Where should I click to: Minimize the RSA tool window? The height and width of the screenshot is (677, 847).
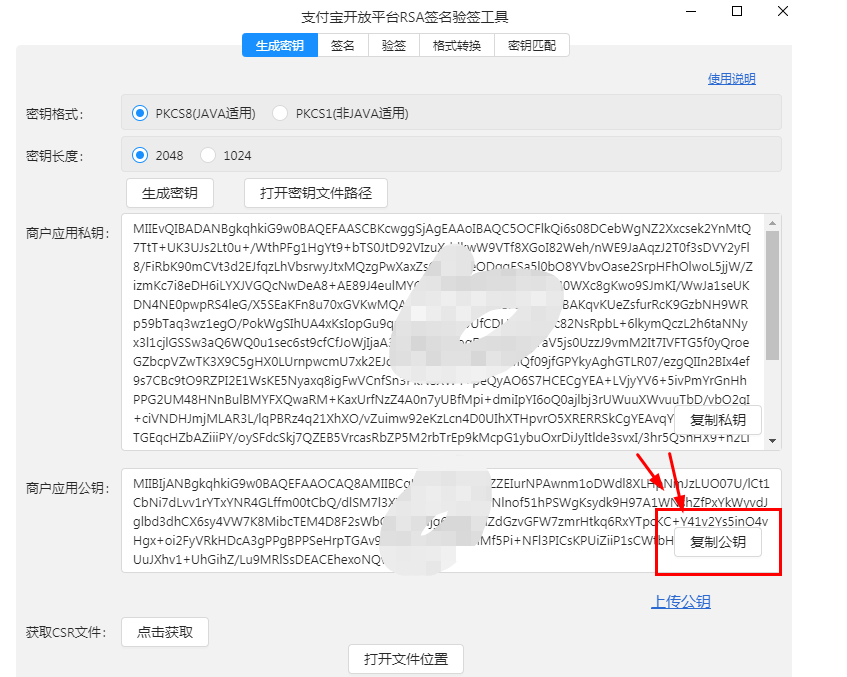click(691, 11)
